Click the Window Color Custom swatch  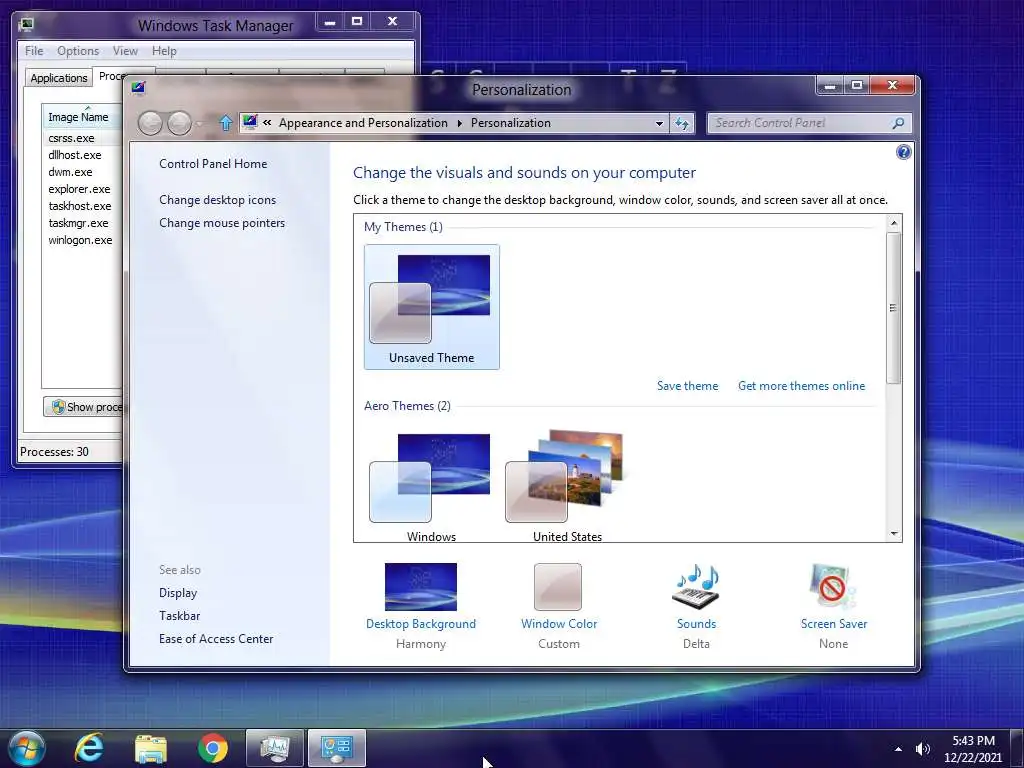coord(558,586)
